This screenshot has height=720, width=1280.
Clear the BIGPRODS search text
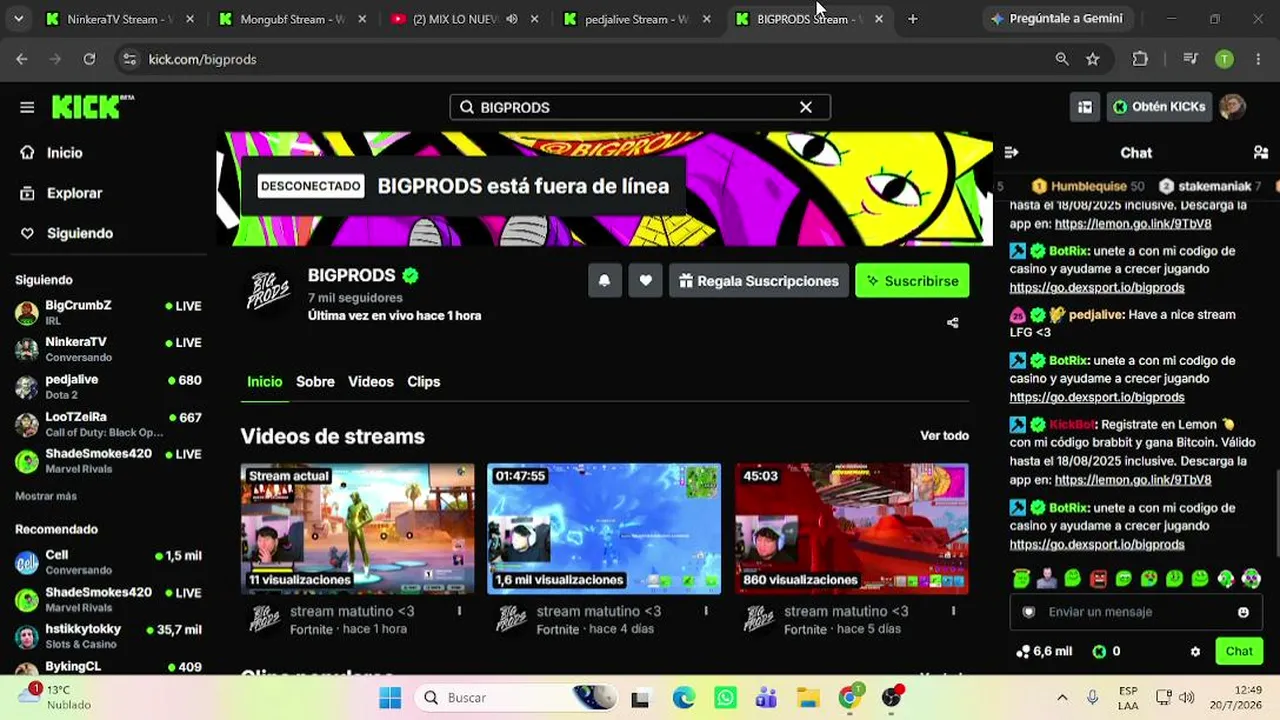(805, 107)
